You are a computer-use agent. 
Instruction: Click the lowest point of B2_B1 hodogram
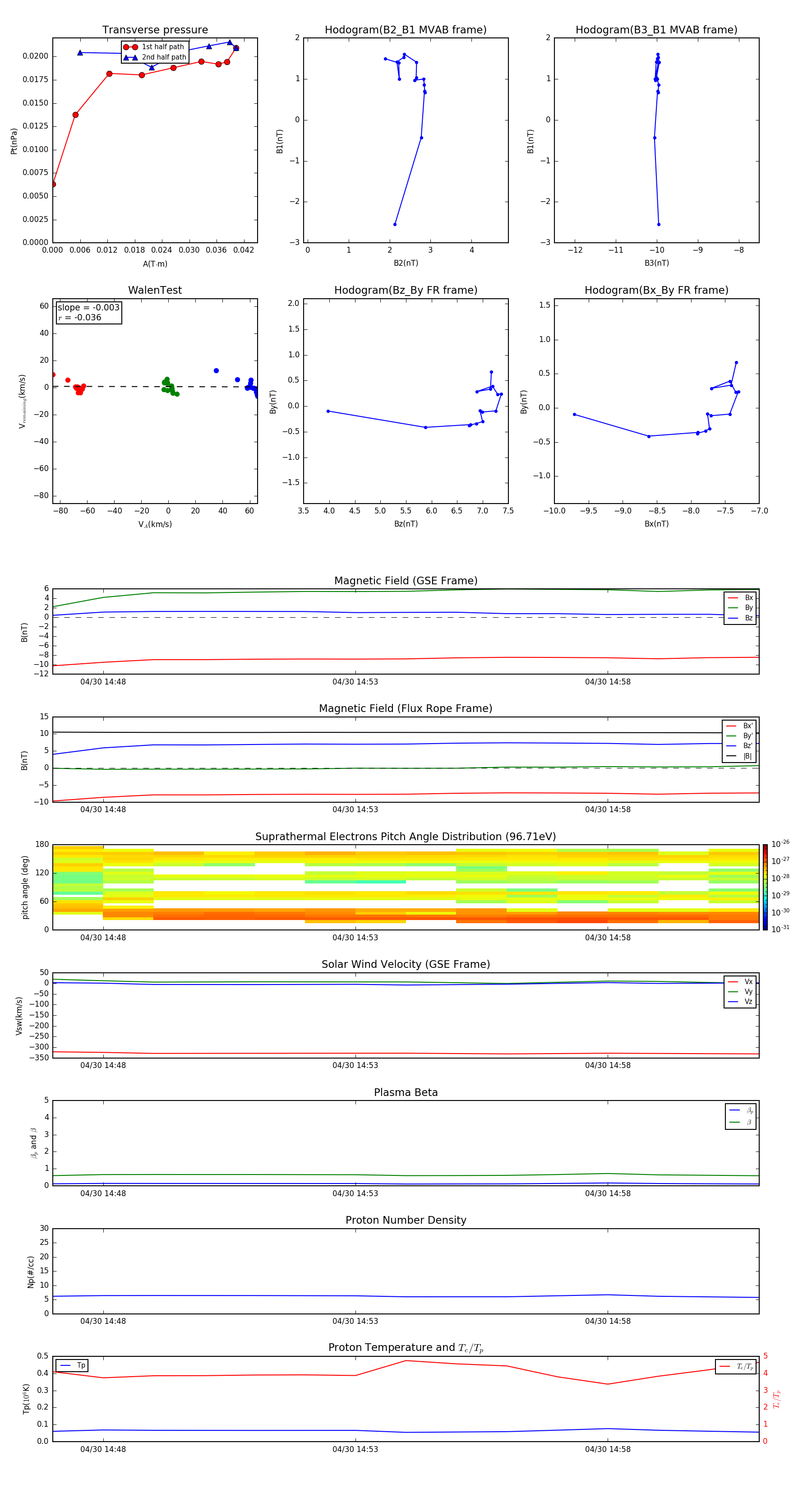click(x=395, y=224)
